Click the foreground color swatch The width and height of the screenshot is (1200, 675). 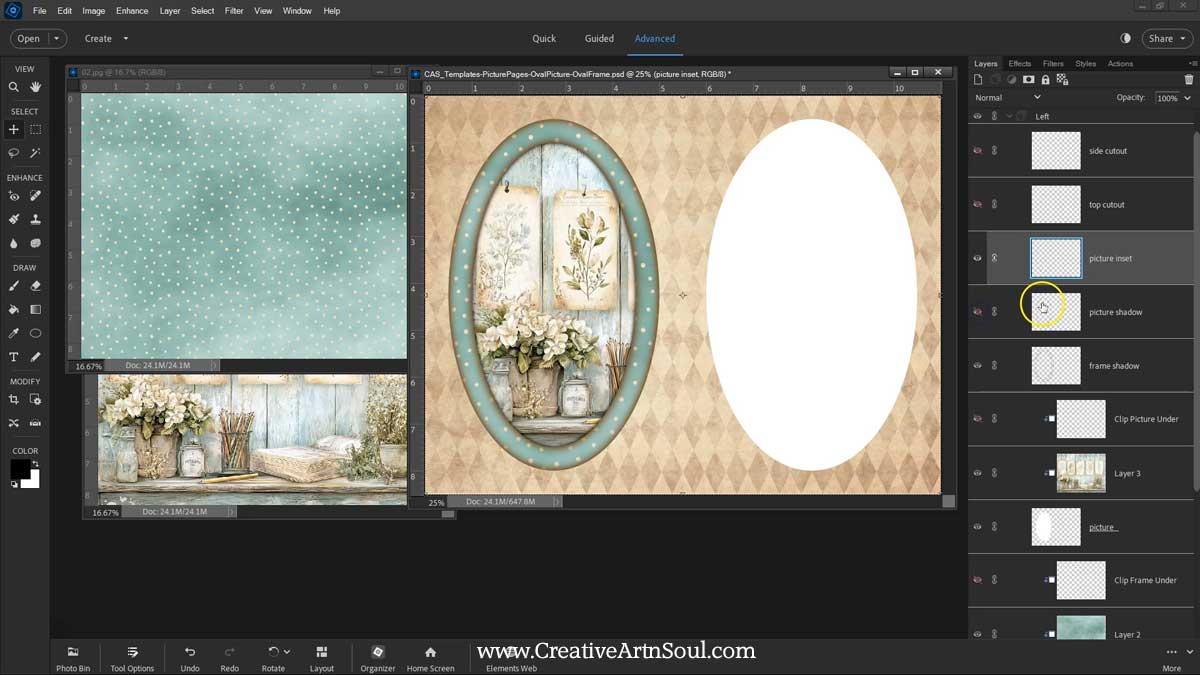pos(19,469)
